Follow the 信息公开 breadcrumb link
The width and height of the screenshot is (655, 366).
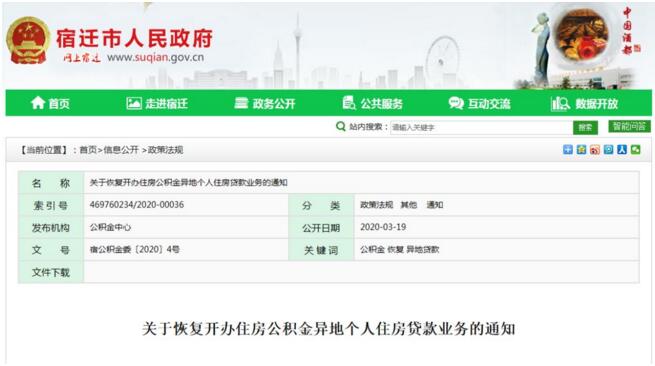pyautogui.click(x=121, y=150)
